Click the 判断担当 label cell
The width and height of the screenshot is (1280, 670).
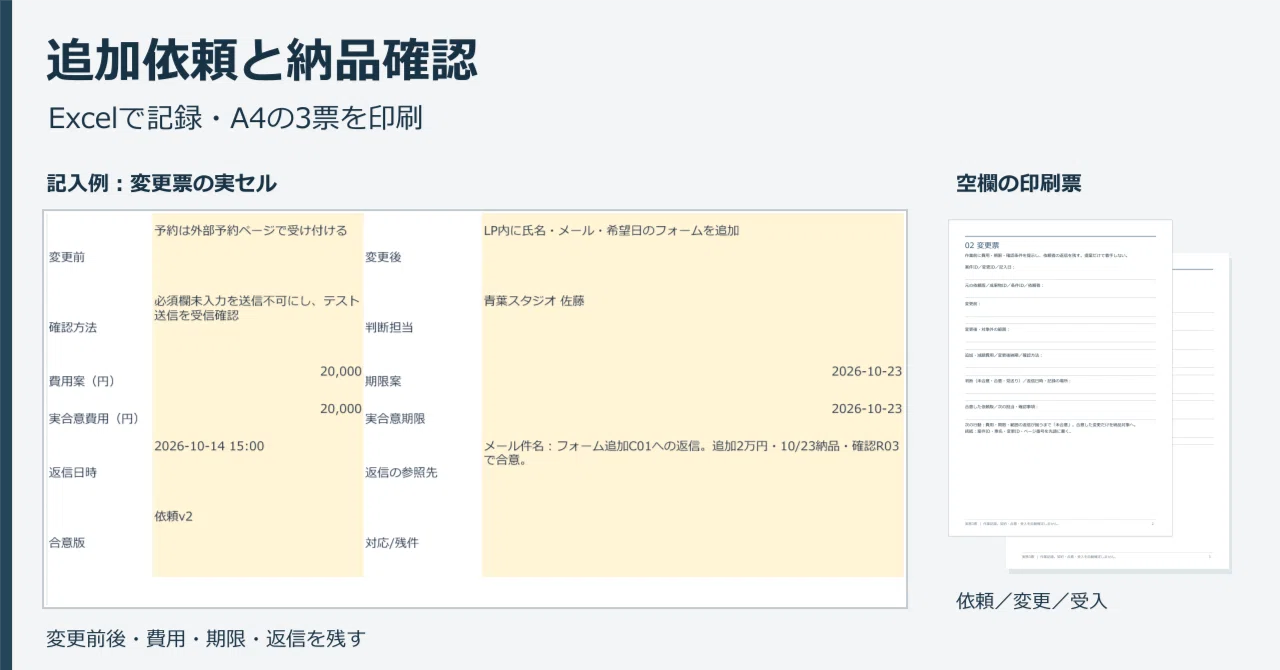[x=389, y=327]
